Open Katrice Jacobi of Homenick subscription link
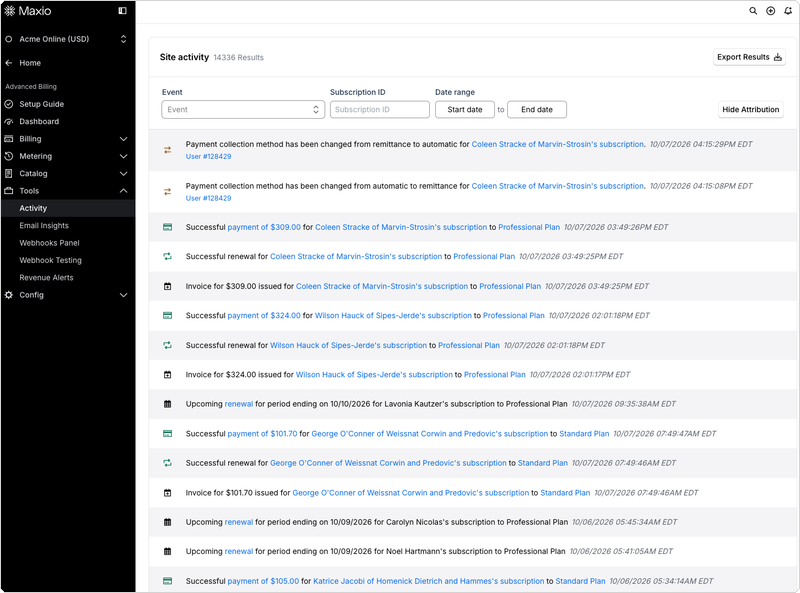Image resolution: width=800 pixels, height=593 pixels. pos(429,581)
